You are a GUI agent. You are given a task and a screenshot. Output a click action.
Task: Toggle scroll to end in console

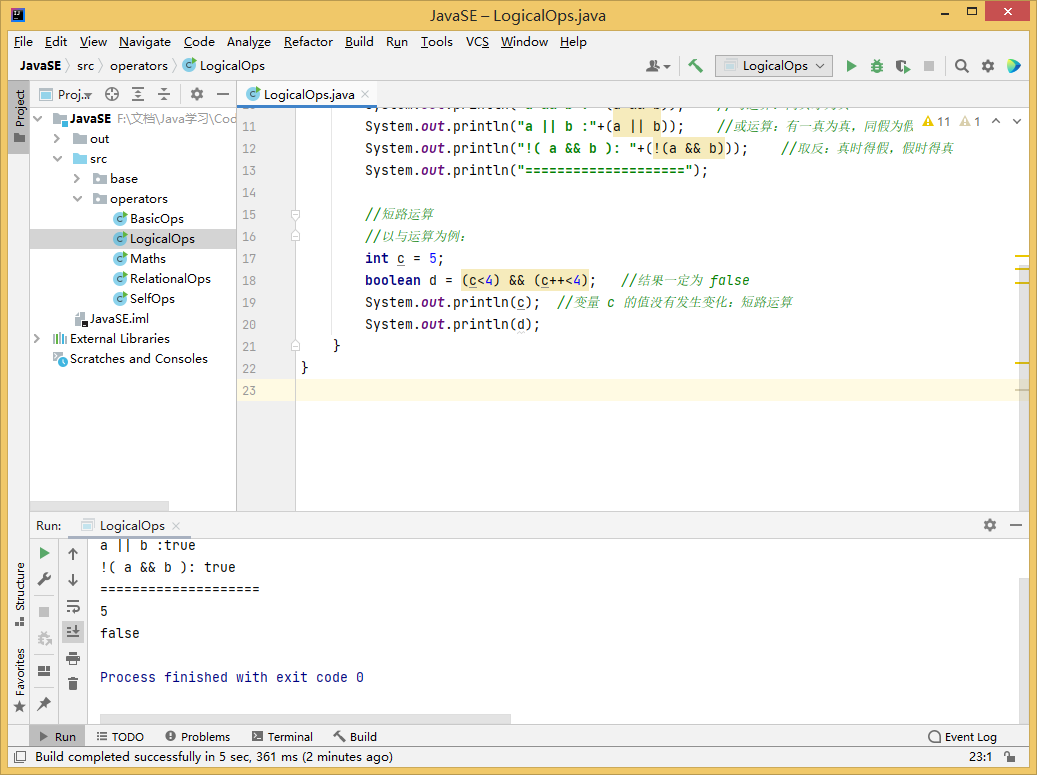click(x=73, y=632)
